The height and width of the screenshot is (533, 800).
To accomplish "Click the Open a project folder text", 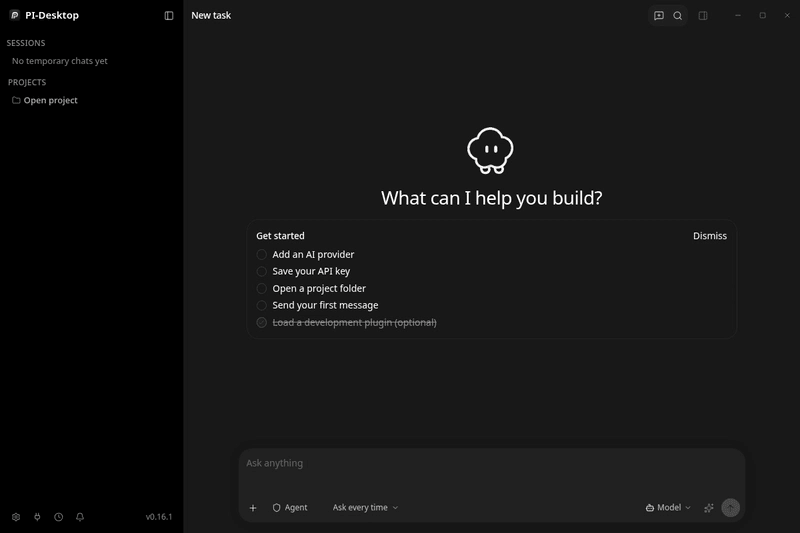I will point(319,288).
